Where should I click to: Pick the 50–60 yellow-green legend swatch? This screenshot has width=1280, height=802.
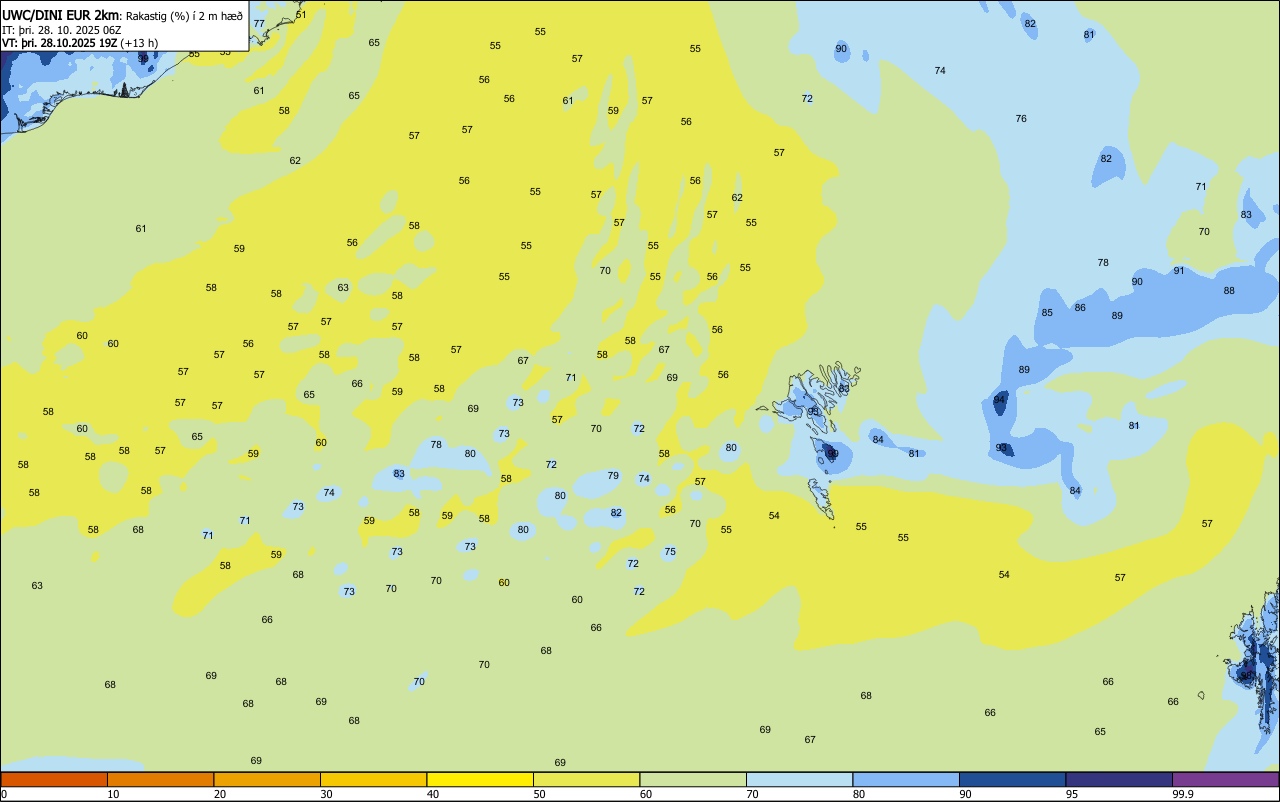coord(586,779)
